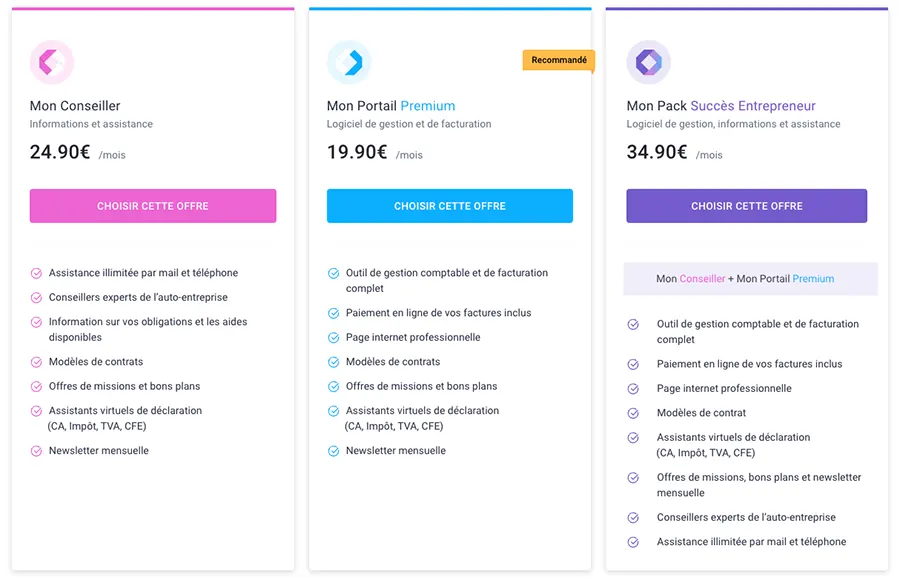Click the Mon Conseiller + Mon Portail banner

pos(745,279)
